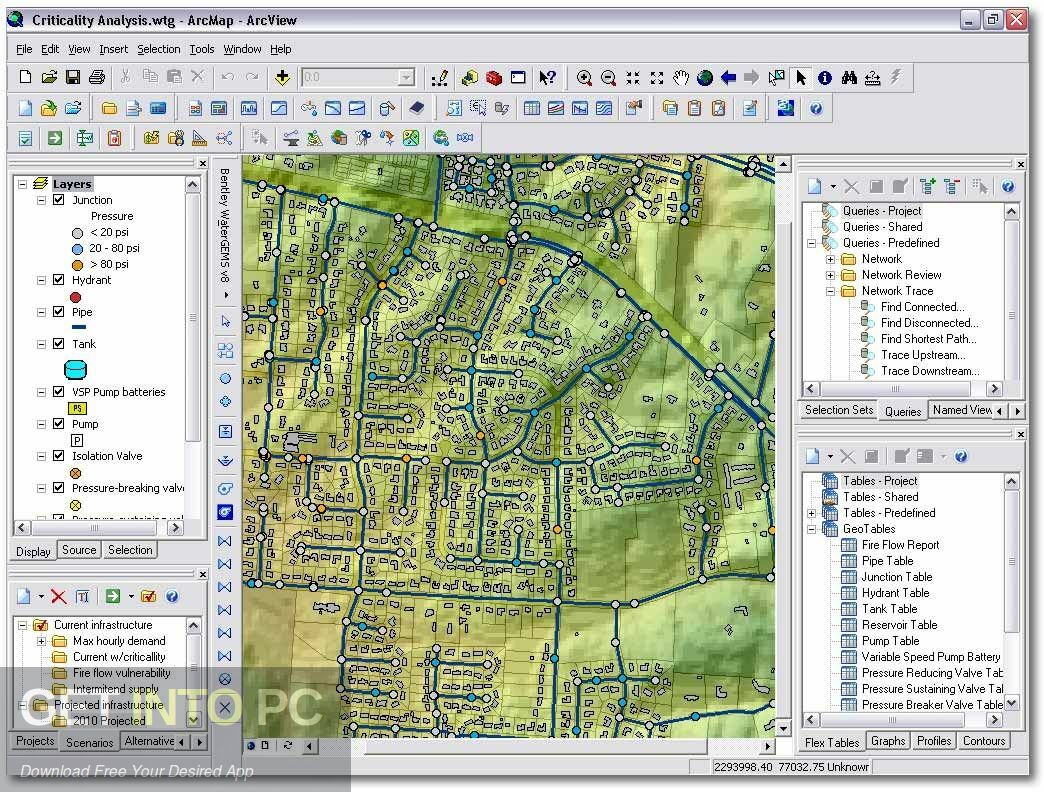Viewport: 1044px width, 792px height.
Task: Select Current w/criticallity scenario
Action: coord(119,657)
